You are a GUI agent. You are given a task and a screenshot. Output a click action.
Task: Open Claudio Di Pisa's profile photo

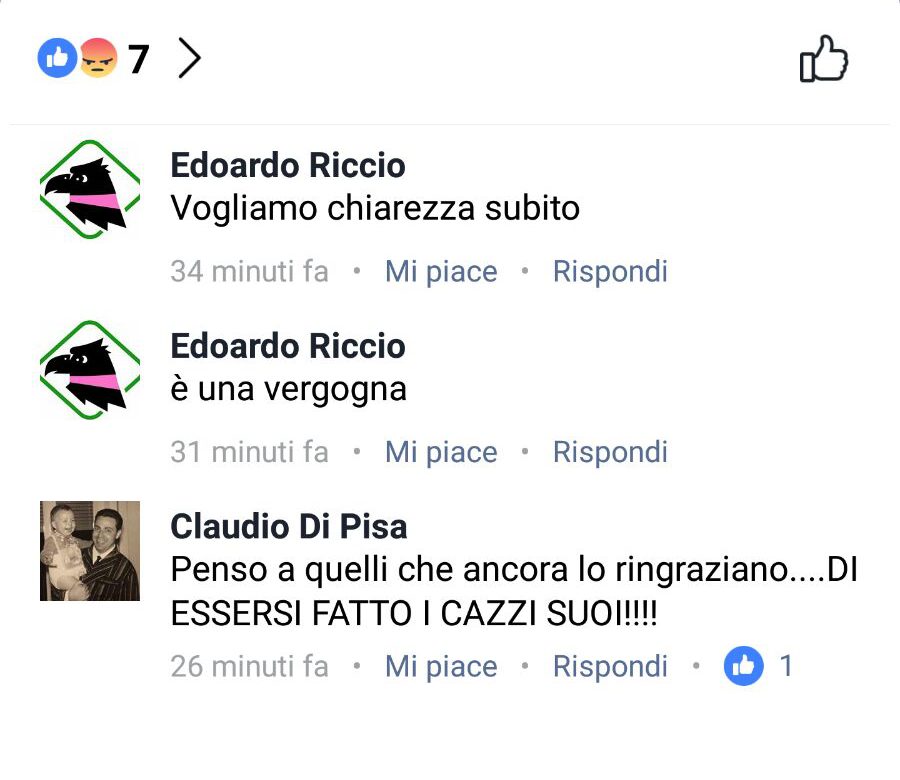click(90, 551)
